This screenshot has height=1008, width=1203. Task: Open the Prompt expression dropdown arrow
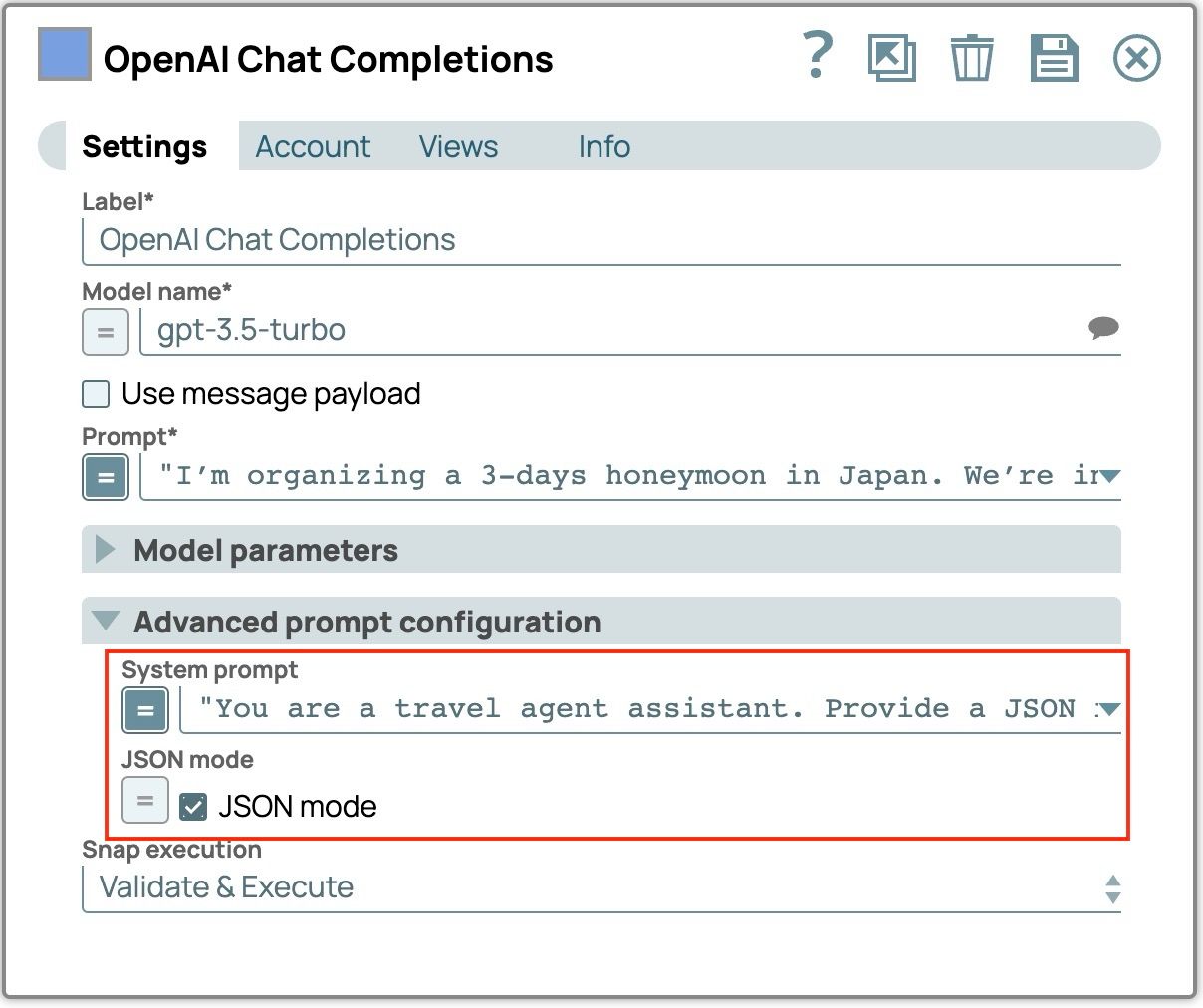[1110, 476]
